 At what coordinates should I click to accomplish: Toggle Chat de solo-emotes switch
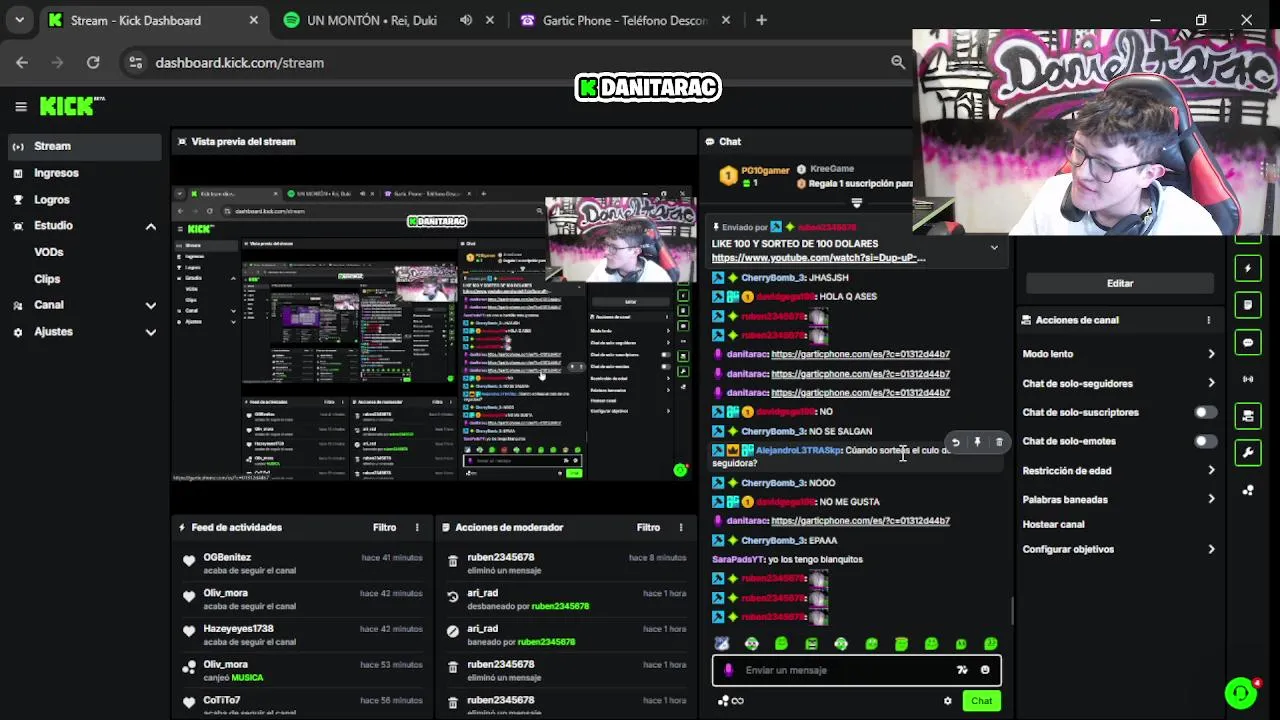pos(1205,441)
